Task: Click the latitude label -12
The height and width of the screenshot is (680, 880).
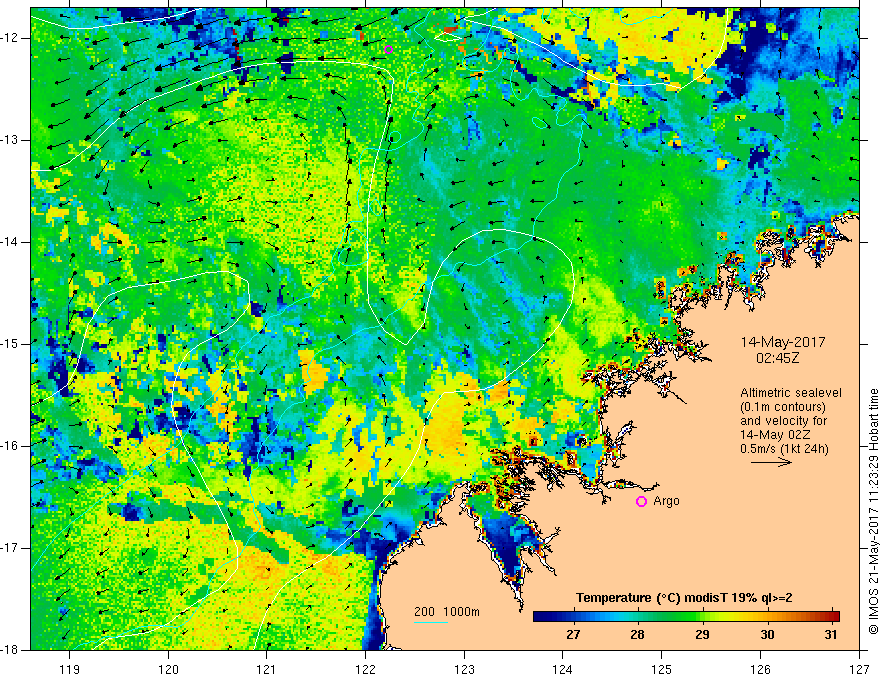Action: (10, 38)
